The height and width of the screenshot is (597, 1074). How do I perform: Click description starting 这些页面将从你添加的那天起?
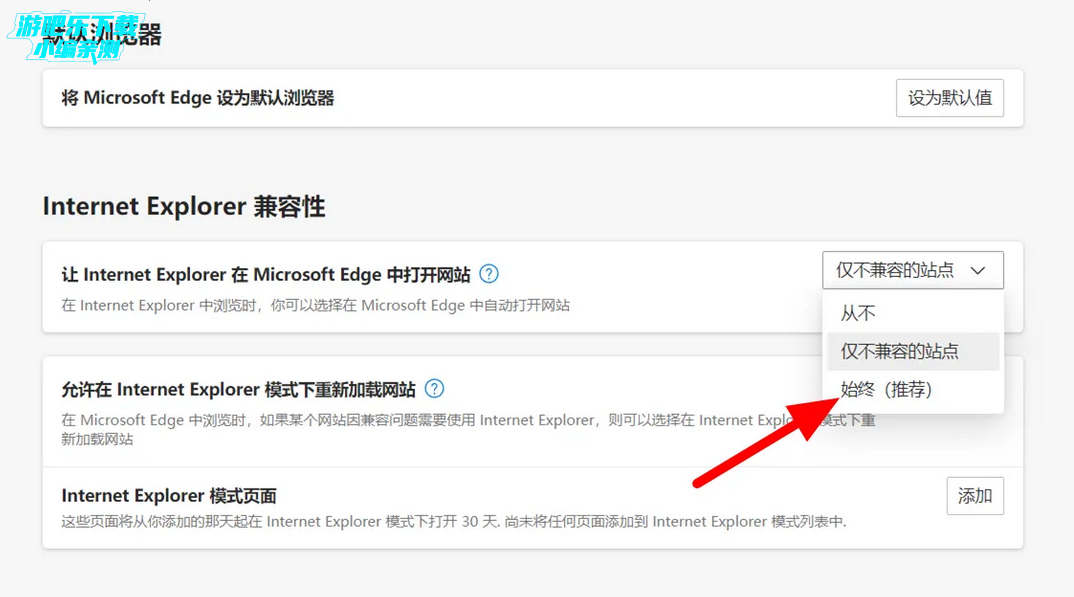click(453, 522)
